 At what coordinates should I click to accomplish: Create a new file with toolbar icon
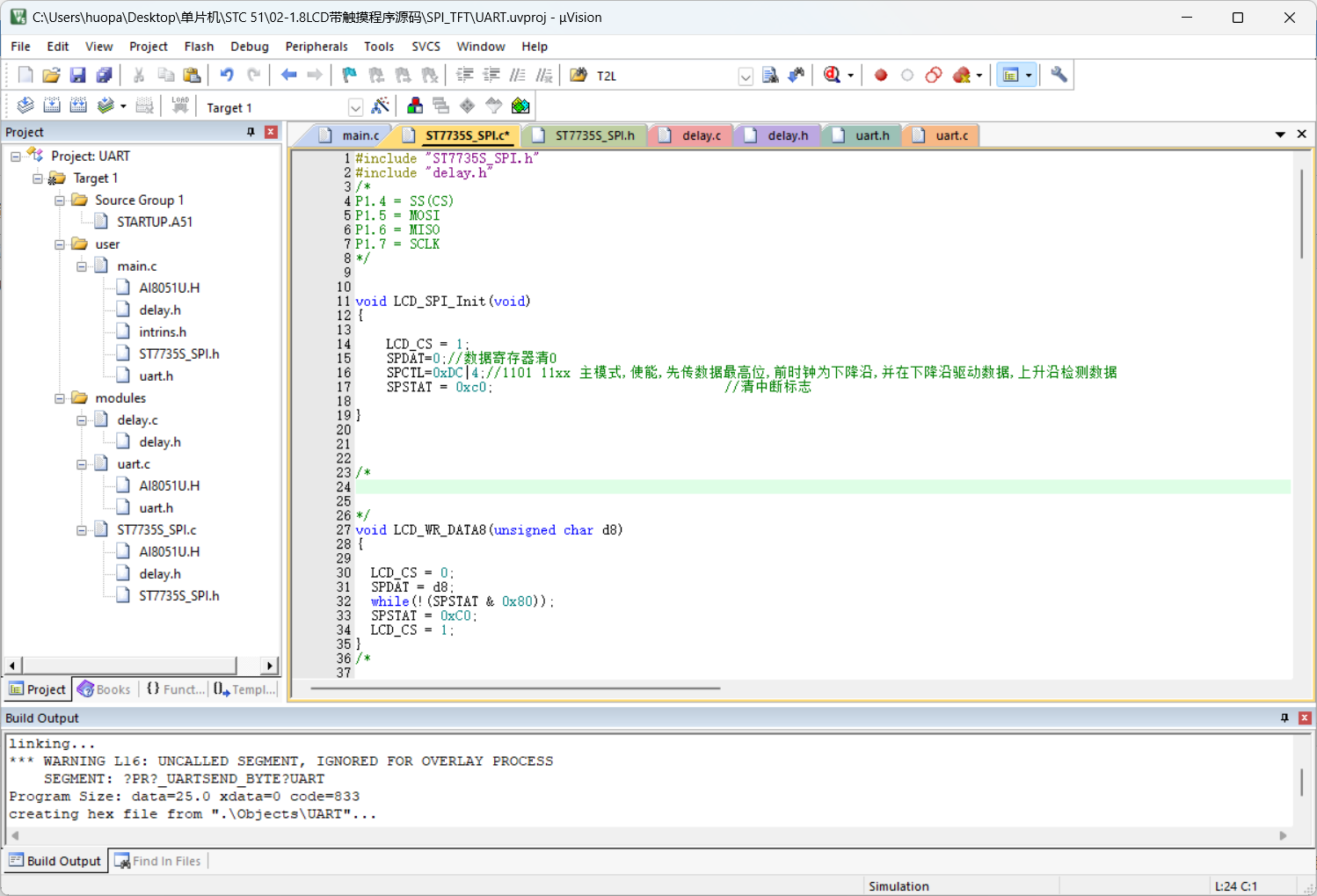pyautogui.click(x=25, y=76)
